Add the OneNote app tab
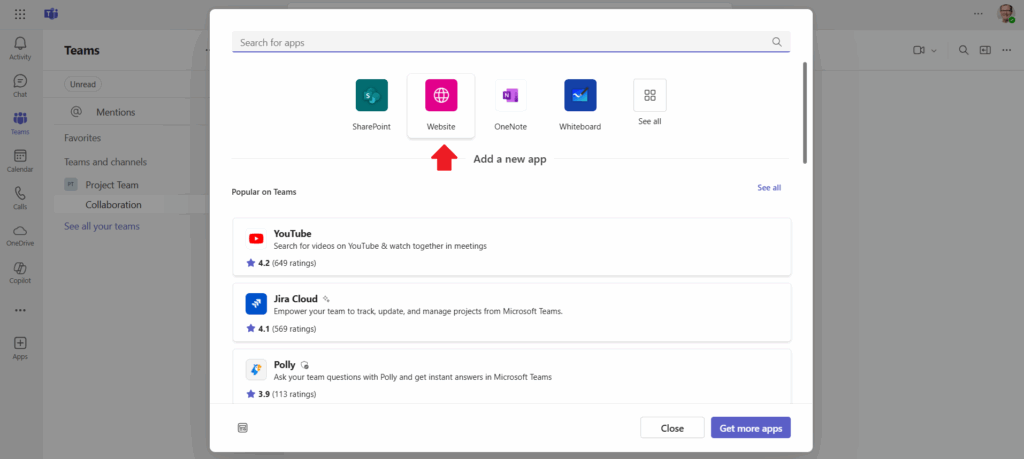 (x=511, y=106)
